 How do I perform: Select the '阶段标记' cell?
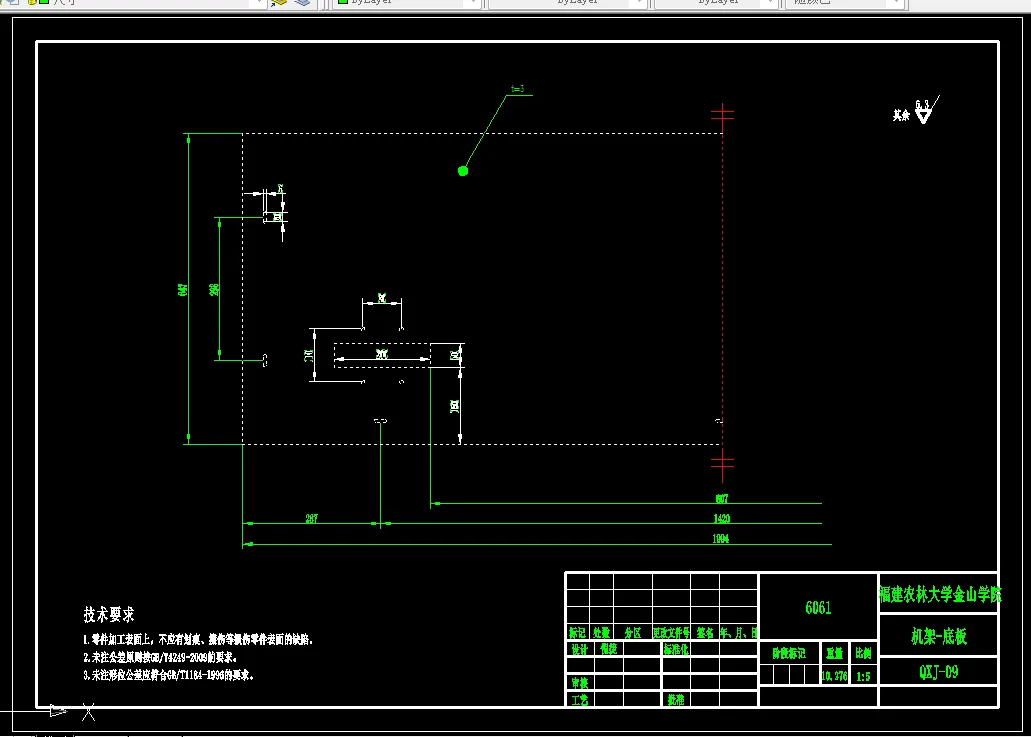pyautogui.click(x=789, y=654)
